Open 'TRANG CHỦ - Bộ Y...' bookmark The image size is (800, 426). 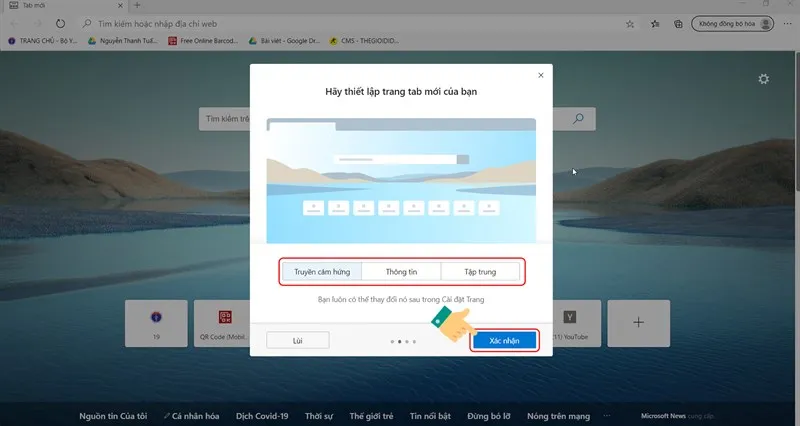coord(42,41)
